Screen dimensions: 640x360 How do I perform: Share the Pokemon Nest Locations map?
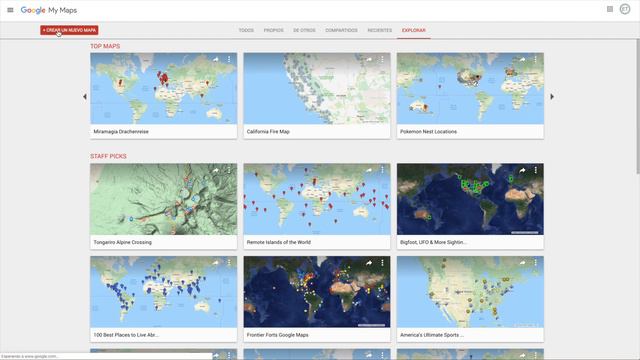[x=522, y=60]
